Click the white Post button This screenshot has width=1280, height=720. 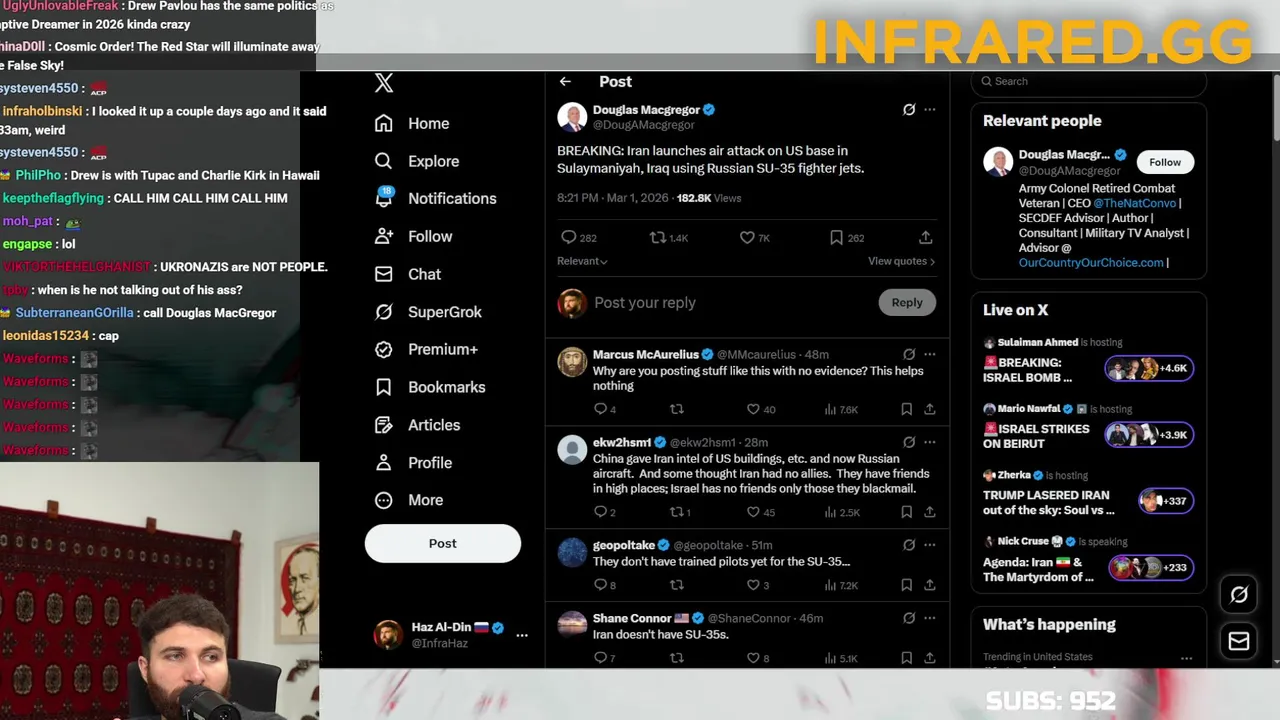443,543
